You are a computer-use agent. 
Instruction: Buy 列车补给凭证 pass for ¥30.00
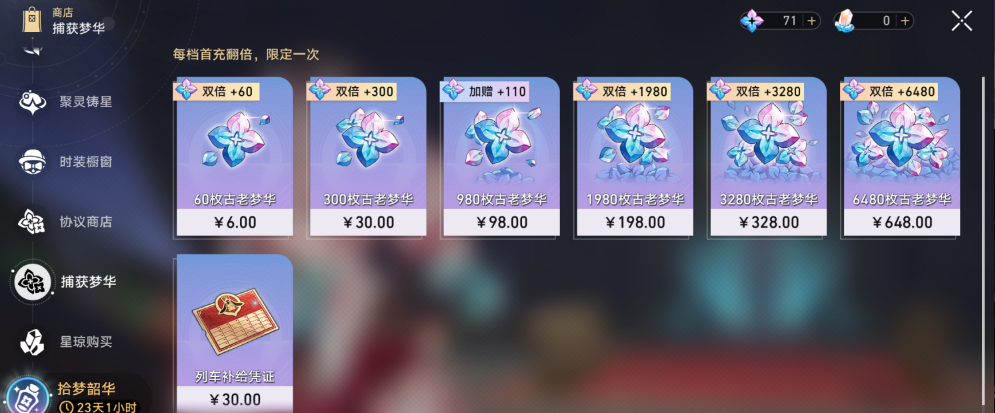[234, 334]
